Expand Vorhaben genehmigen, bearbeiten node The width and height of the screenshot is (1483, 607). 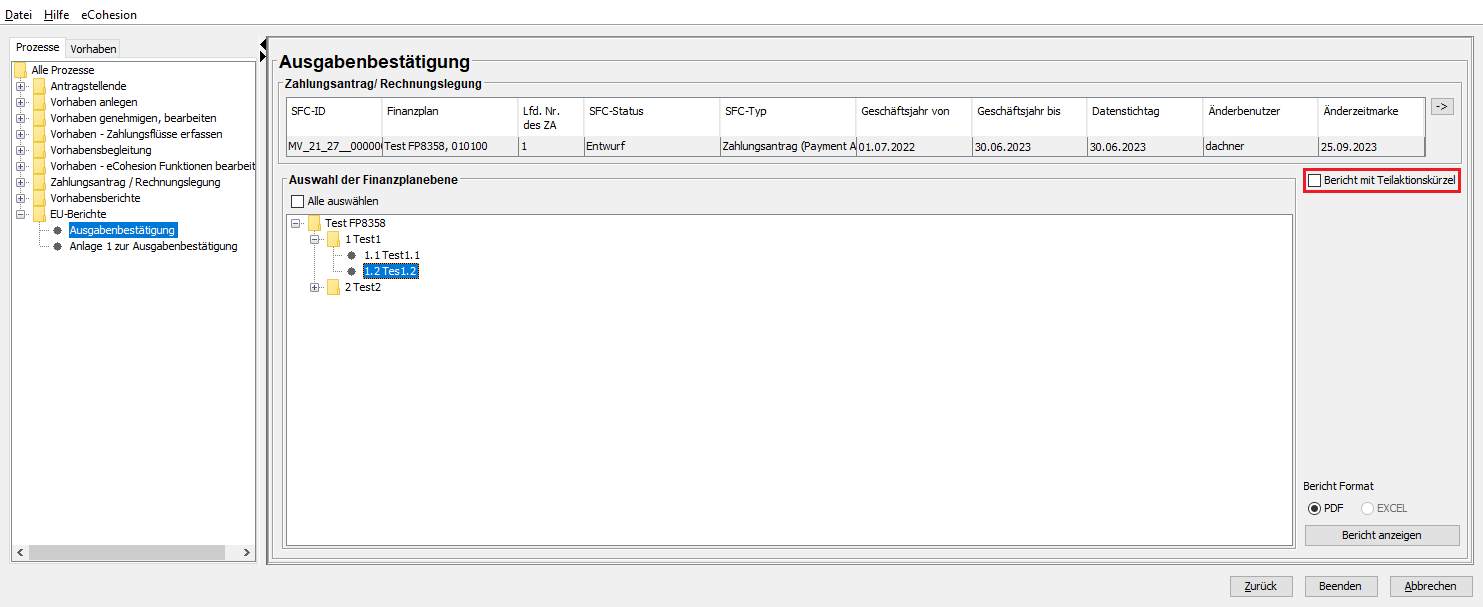20,118
